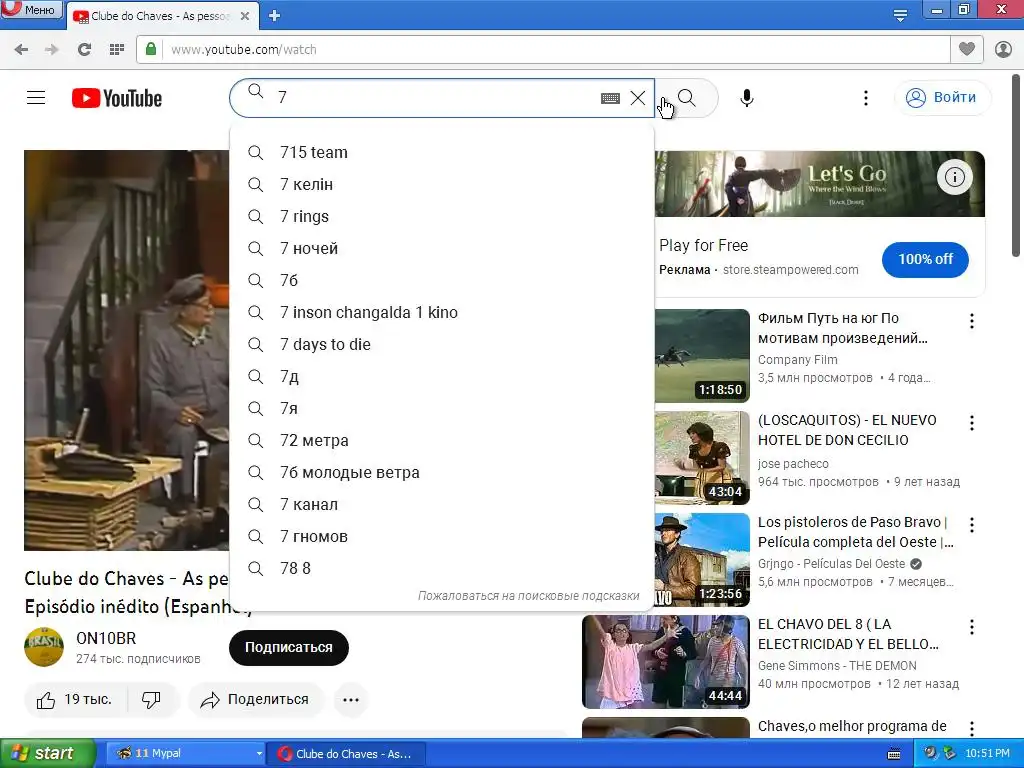Select the Clube do Chaves browser tab
The image size is (1024, 768).
pos(153,16)
